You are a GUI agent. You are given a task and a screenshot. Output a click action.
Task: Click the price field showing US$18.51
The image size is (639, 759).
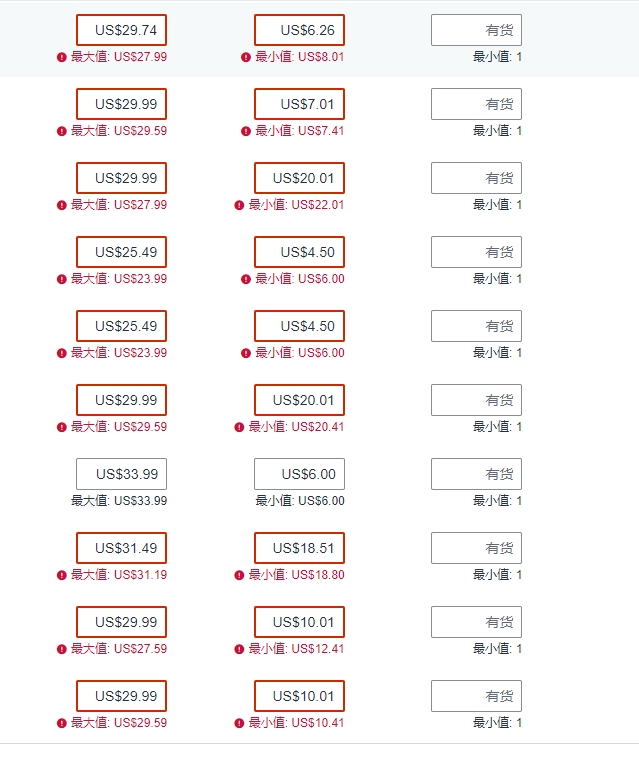tap(300, 548)
